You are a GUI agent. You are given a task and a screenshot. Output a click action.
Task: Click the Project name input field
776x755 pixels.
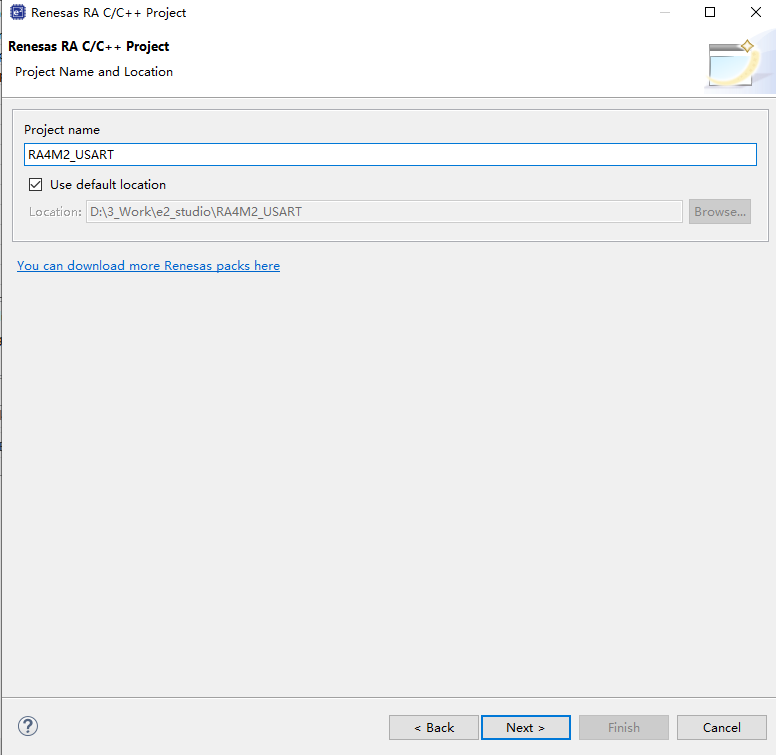click(x=390, y=154)
